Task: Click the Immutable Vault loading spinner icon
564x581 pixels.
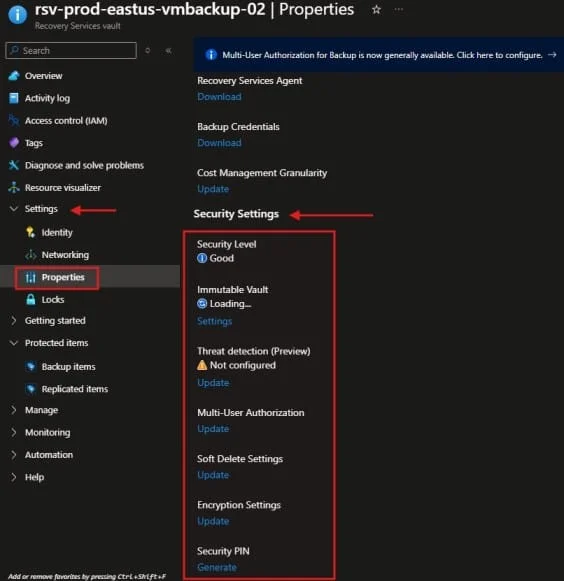Action: pos(202,304)
